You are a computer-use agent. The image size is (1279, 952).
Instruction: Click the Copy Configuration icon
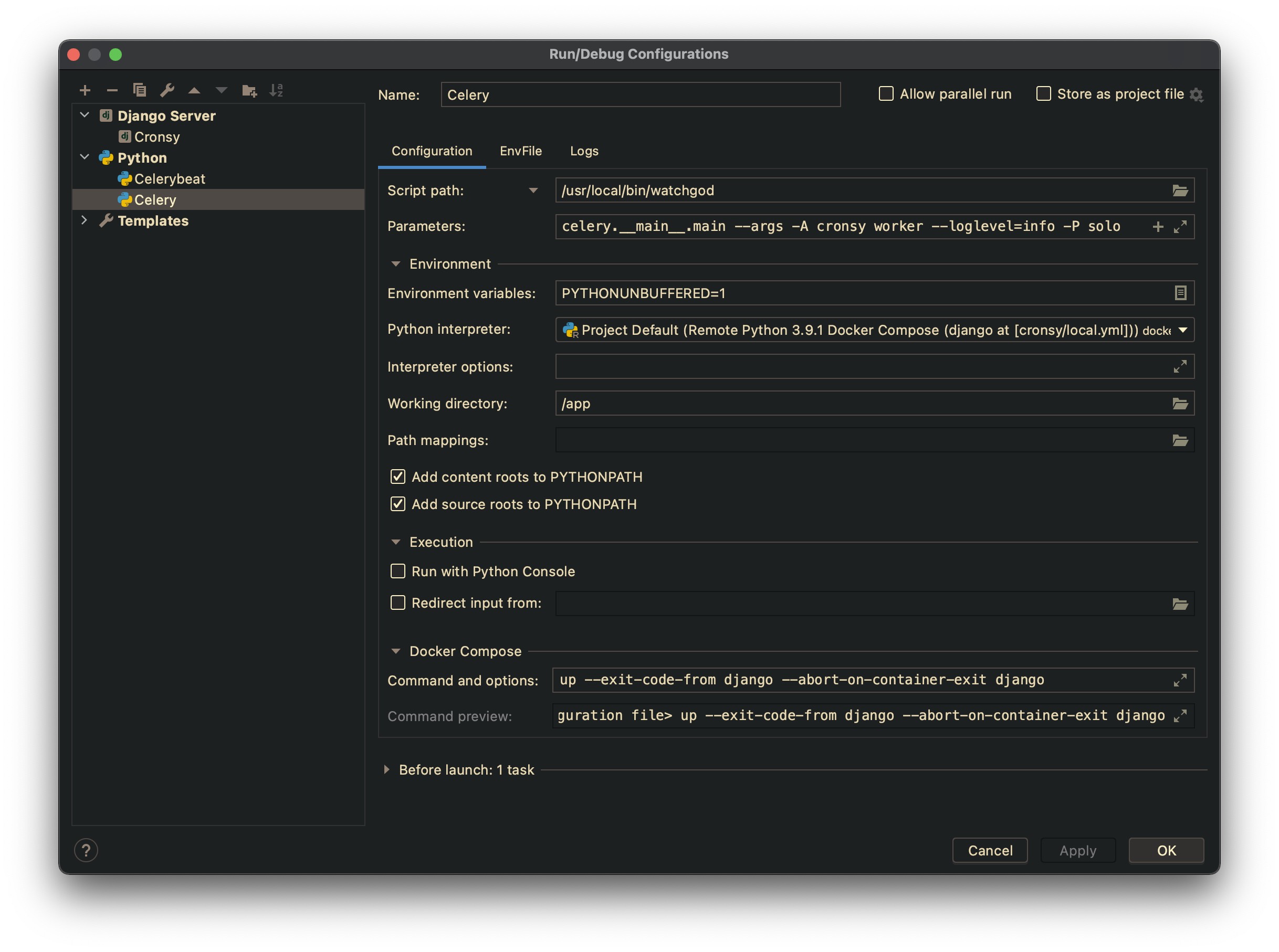(140, 90)
